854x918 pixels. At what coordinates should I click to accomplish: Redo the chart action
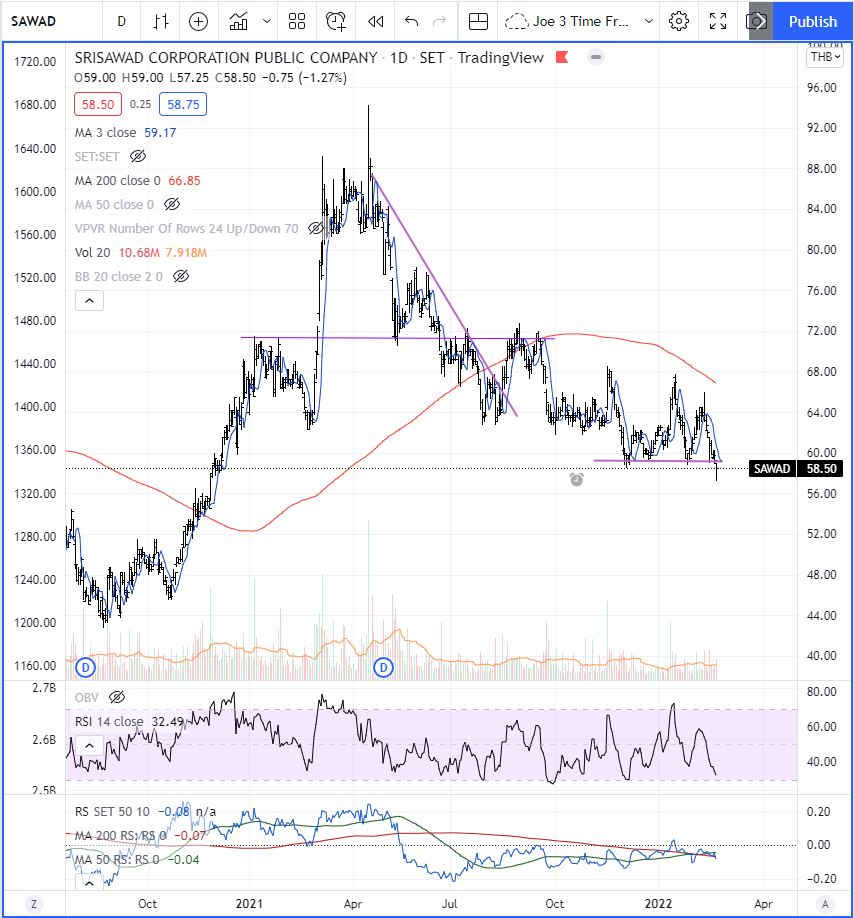(x=439, y=22)
